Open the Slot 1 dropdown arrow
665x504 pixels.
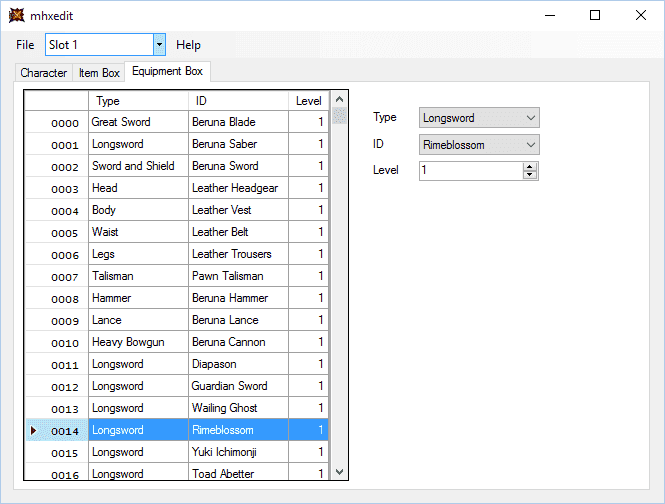159,45
